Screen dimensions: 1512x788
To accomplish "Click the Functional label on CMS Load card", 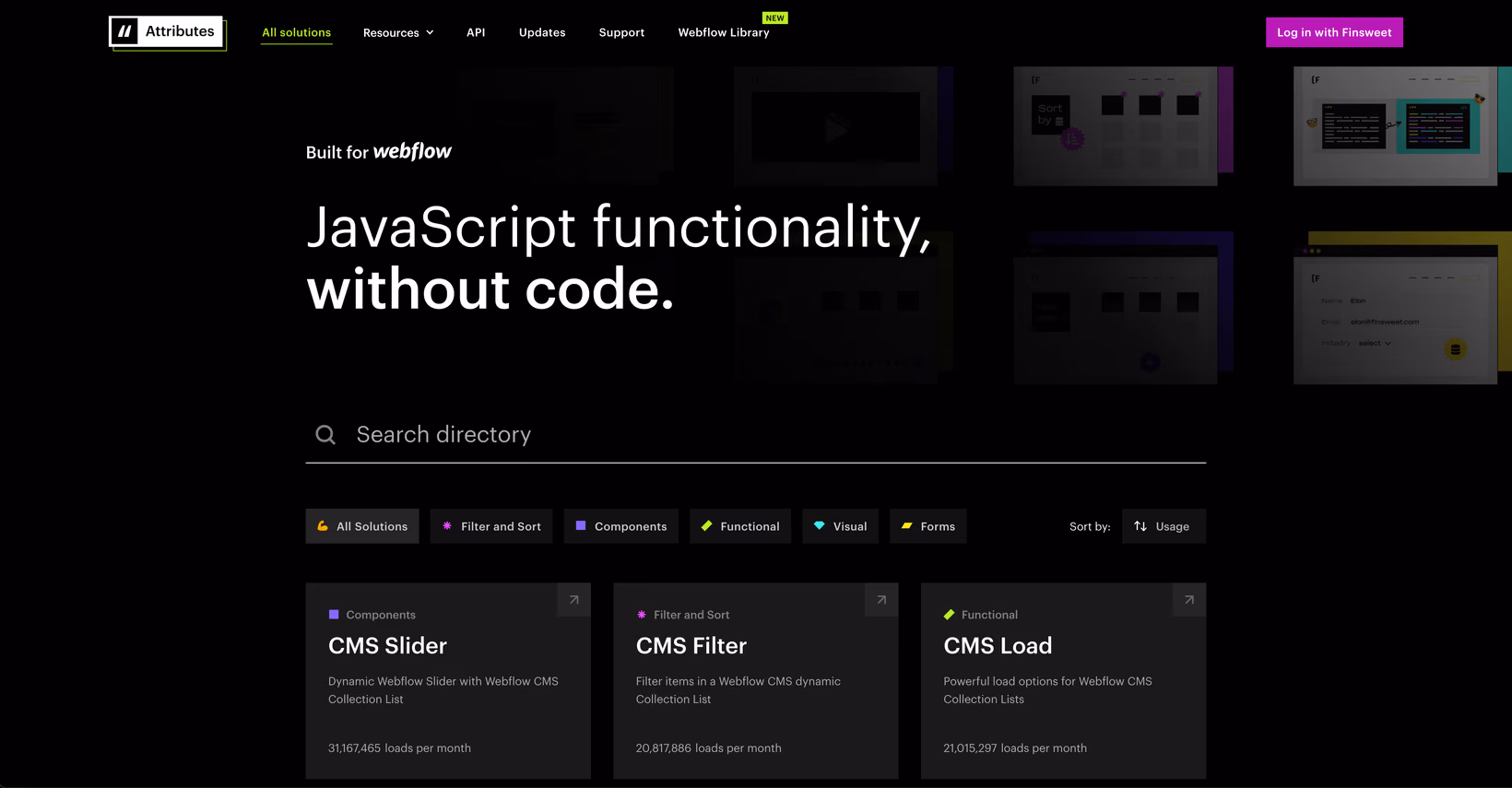I will click(989, 615).
